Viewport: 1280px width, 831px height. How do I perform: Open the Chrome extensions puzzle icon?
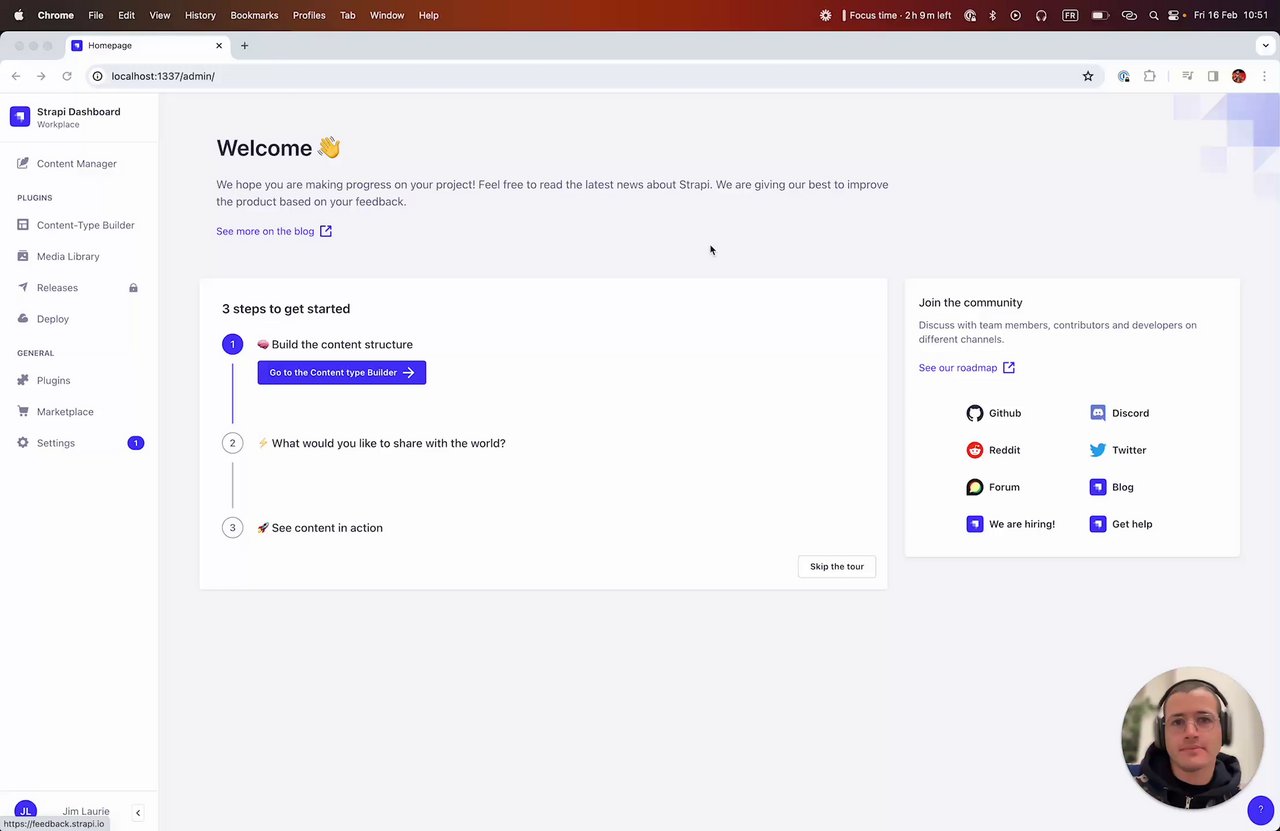(x=1150, y=76)
